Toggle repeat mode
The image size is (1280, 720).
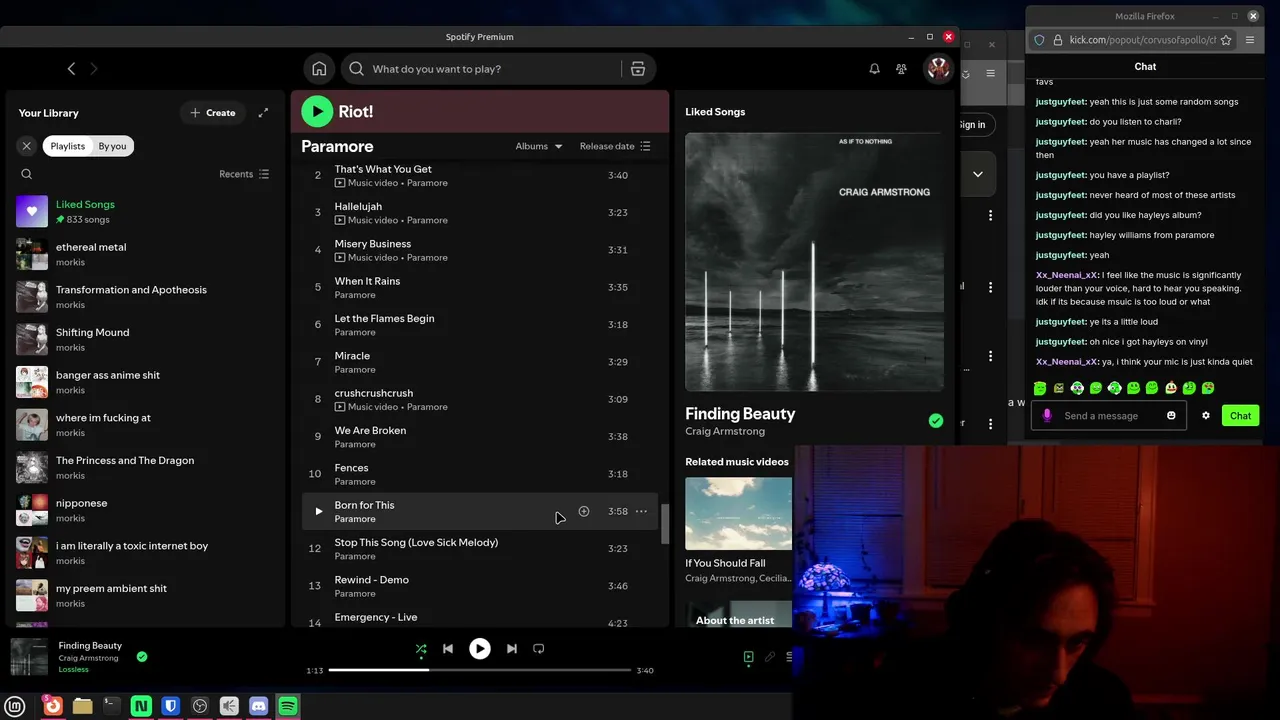(x=539, y=649)
